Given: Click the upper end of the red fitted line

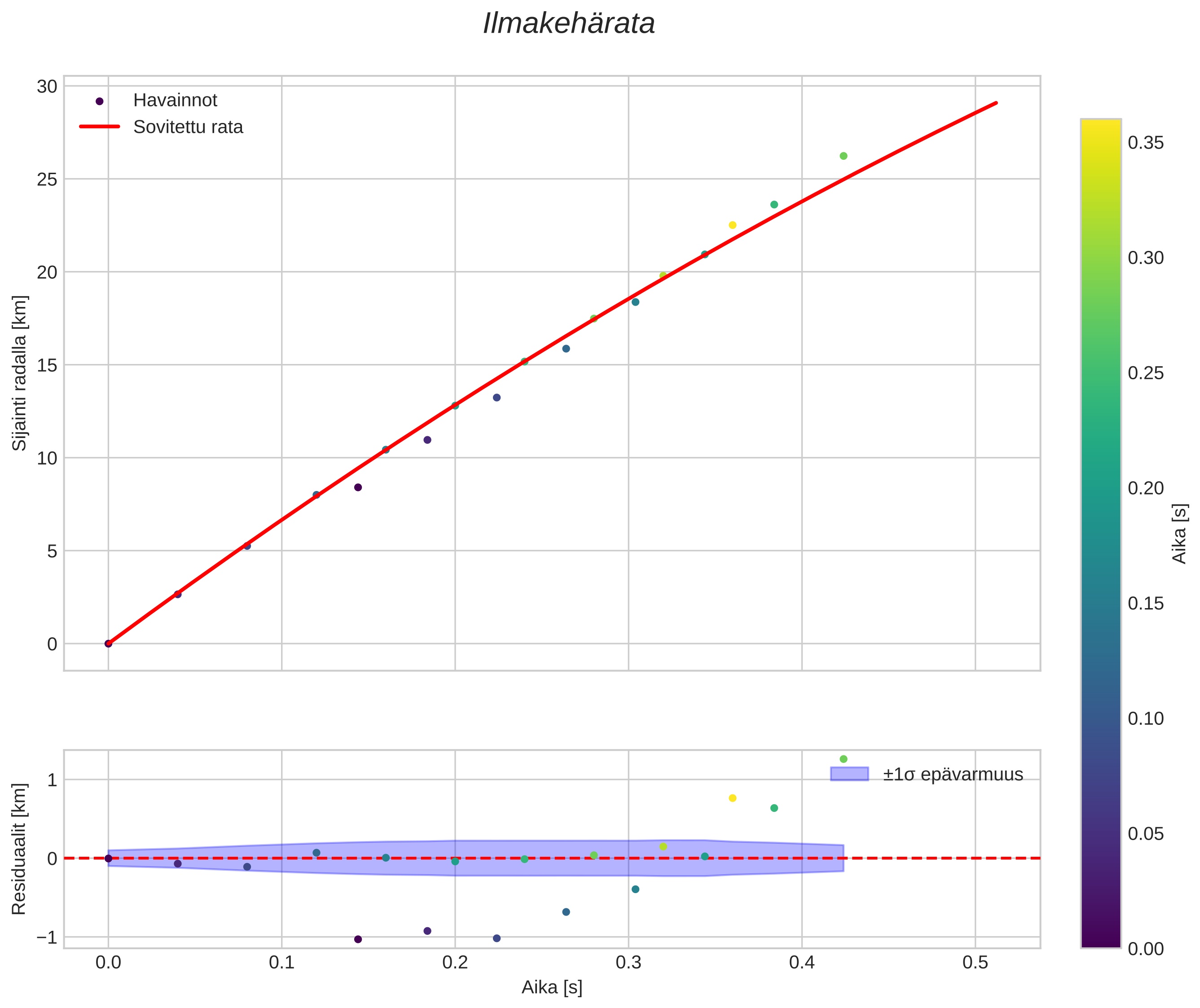Looking at the screenshot, I should 996,103.
